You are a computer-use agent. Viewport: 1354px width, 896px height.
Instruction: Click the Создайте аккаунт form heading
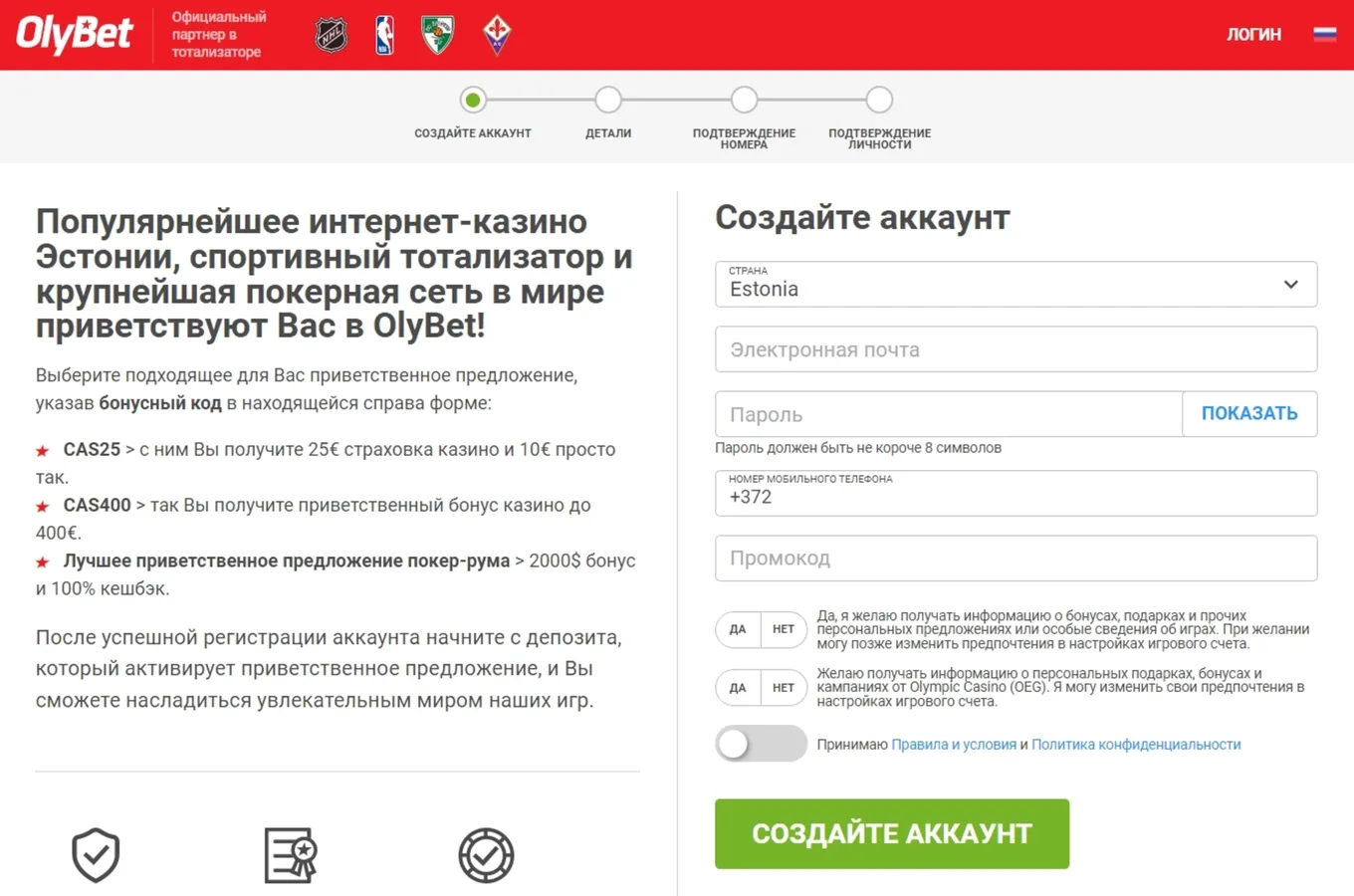(x=862, y=217)
